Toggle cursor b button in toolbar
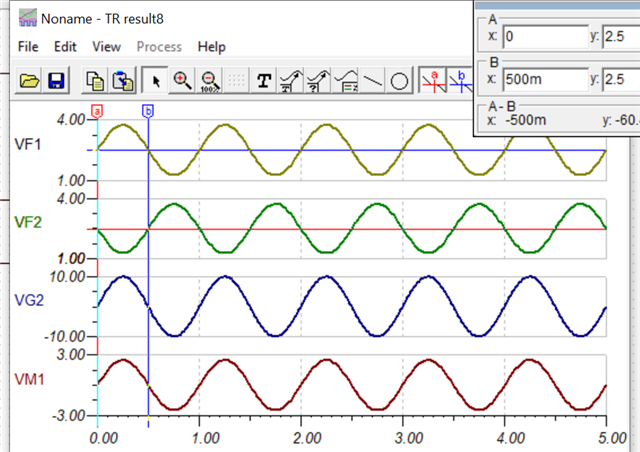 pos(460,80)
